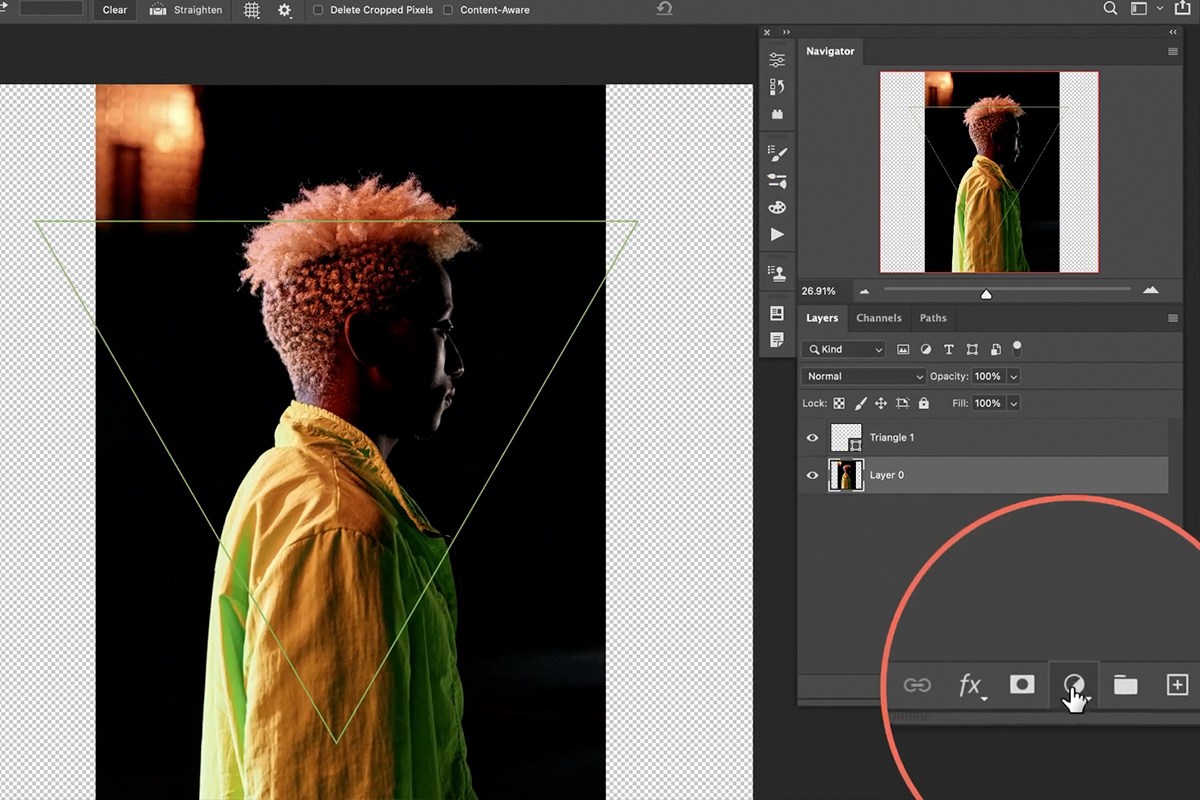Open the Kind filter dropdown

844,350
